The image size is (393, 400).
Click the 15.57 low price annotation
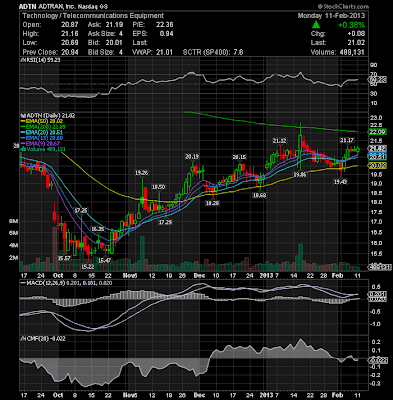coord(64,258)
